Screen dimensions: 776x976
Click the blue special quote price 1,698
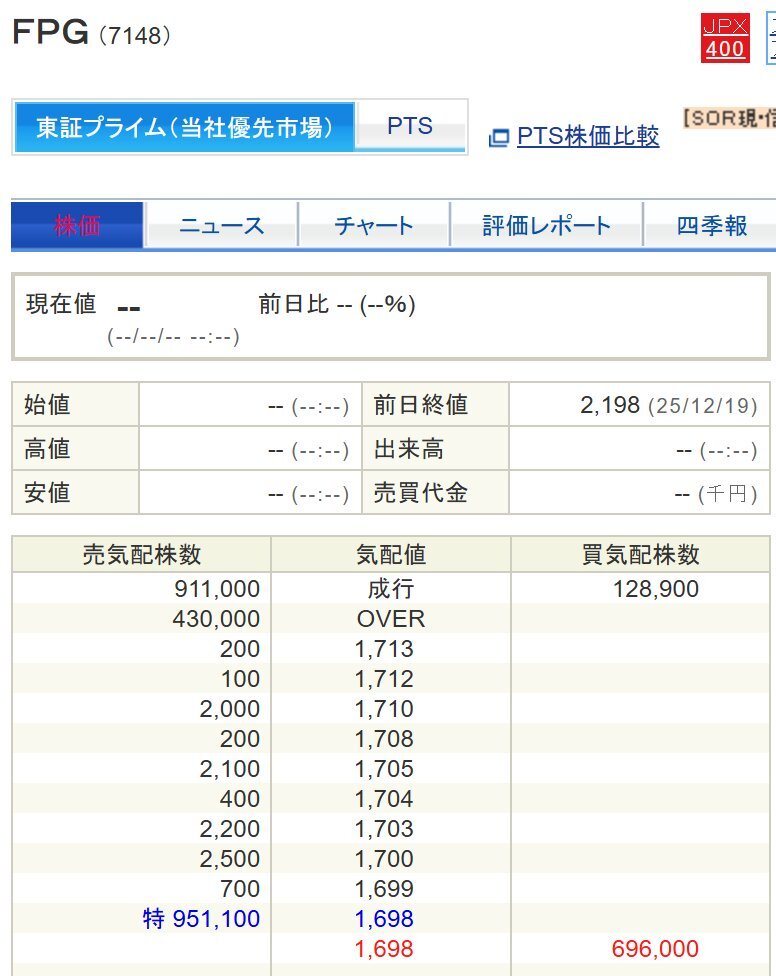pos(384,919)
